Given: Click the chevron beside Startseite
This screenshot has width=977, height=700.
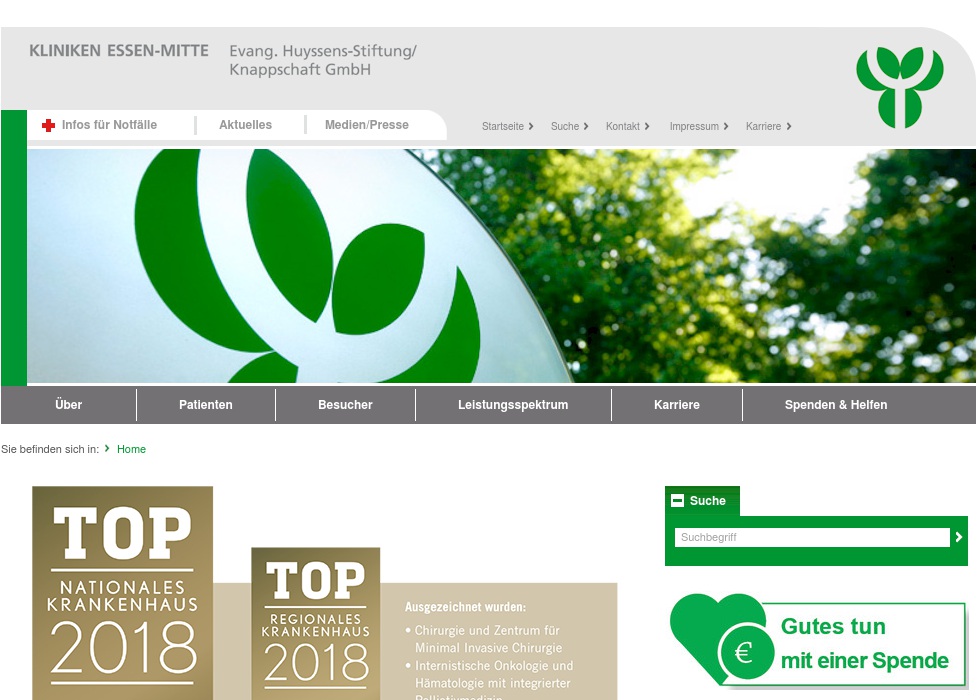Looking at the screenshot, I should point(531,126).
